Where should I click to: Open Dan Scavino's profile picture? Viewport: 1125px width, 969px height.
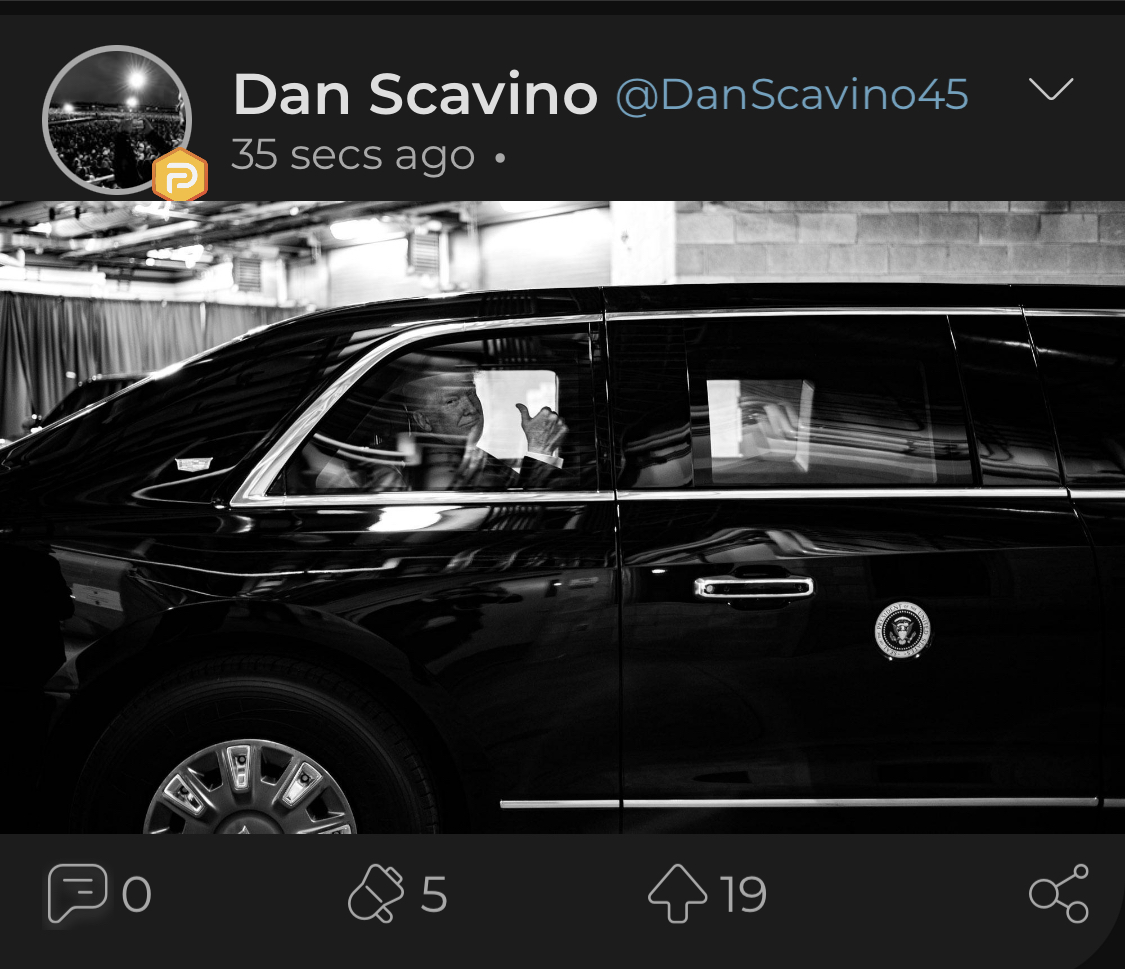[117, 120]
